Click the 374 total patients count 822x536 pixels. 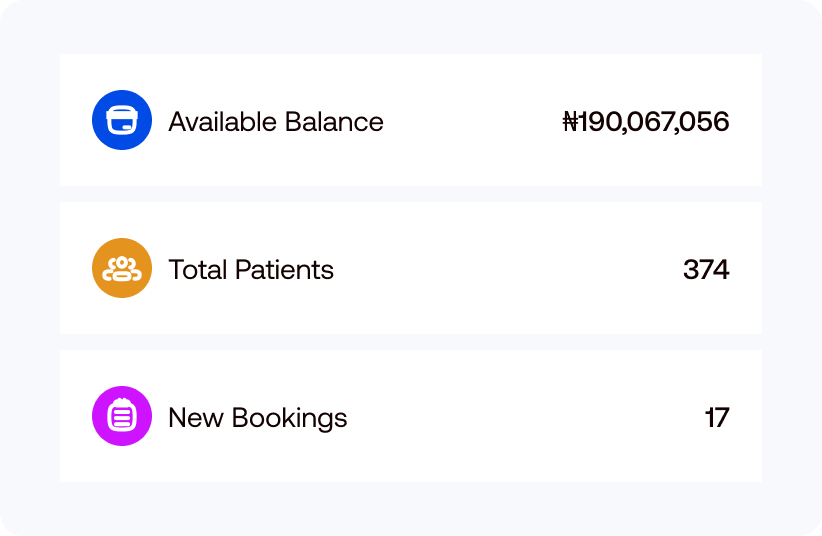click(x=706, y=270)
